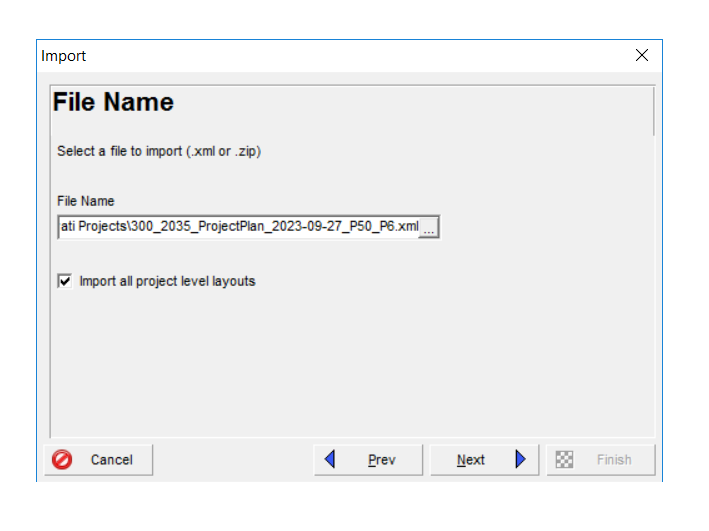Click the Cancel button
The width and height of the screenshot is (709, 531).
coord(99,460)
